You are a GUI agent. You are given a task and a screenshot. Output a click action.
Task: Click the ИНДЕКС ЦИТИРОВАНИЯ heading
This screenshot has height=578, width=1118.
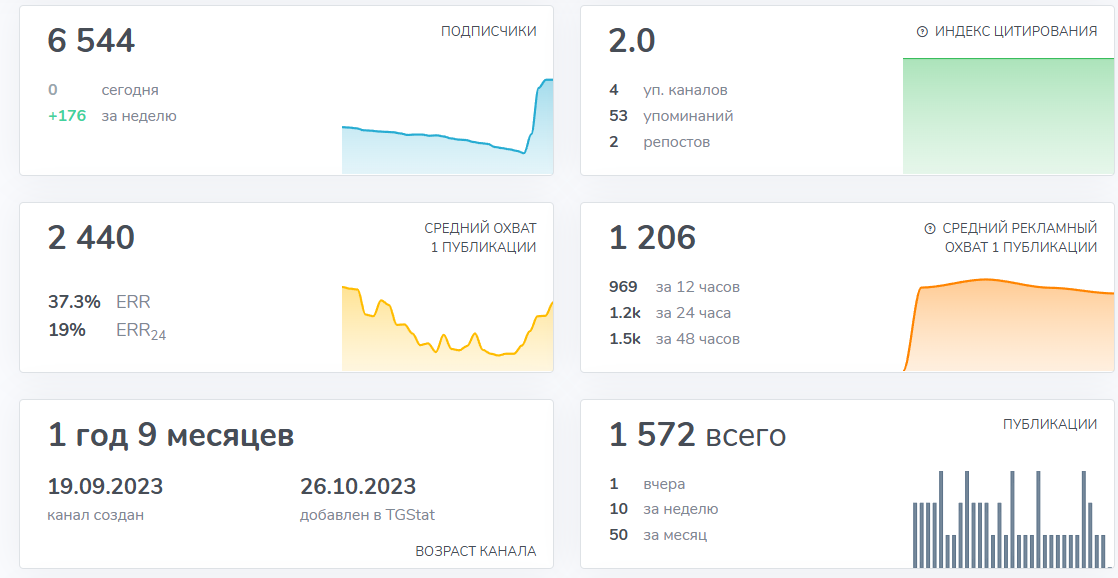(x=1016, y=31)
